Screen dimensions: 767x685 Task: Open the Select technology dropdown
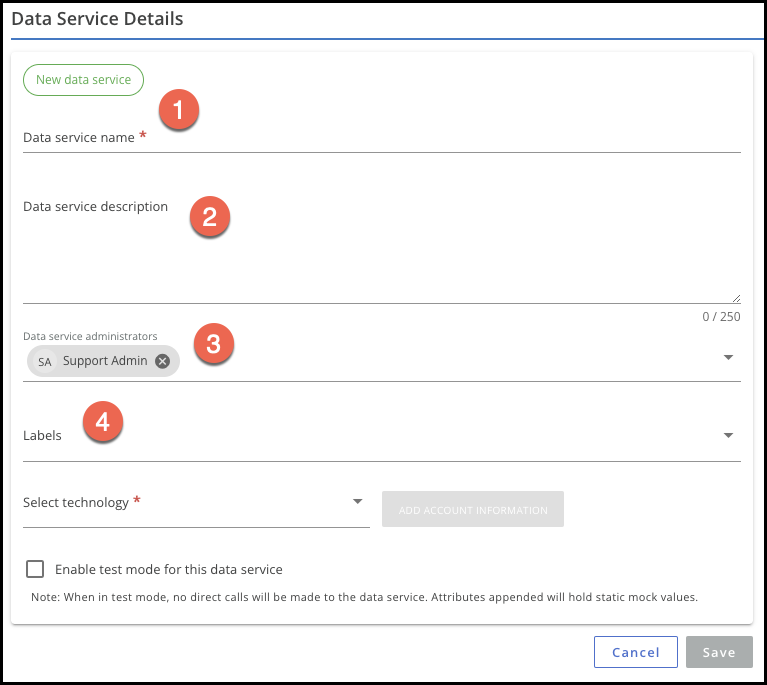coord(196,503)
